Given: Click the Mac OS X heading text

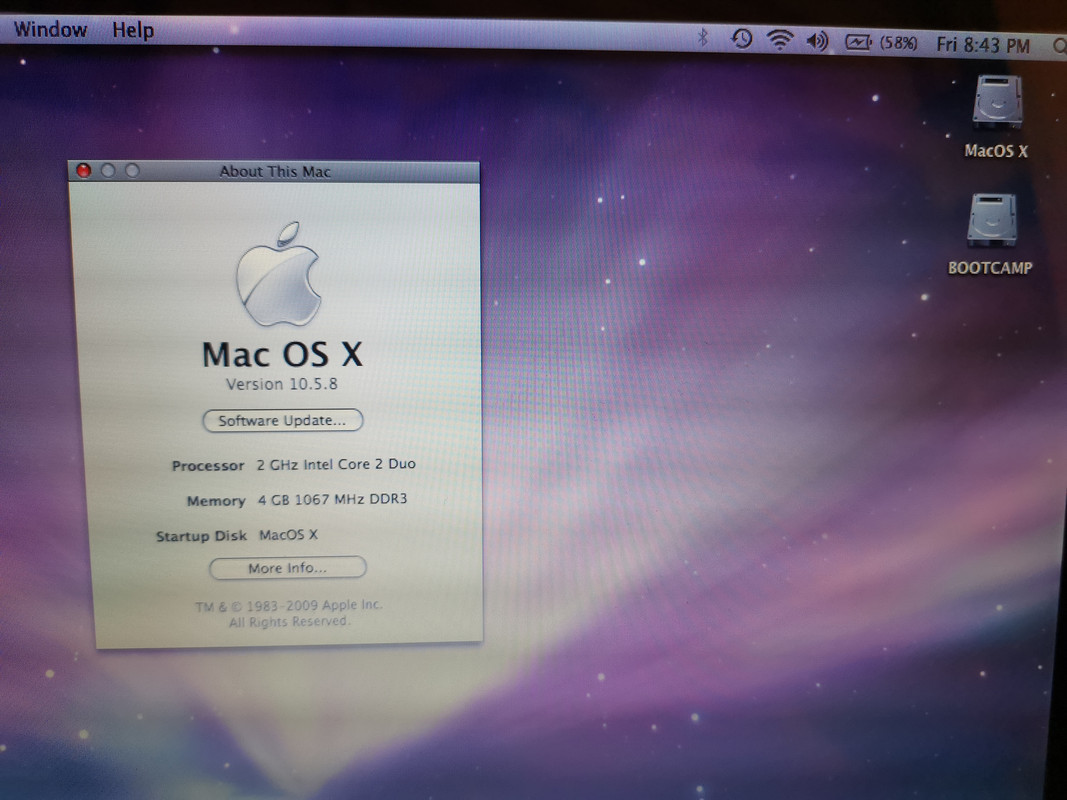Looking at the screenshot, I should pyautogui.click(x=282, y=354).
